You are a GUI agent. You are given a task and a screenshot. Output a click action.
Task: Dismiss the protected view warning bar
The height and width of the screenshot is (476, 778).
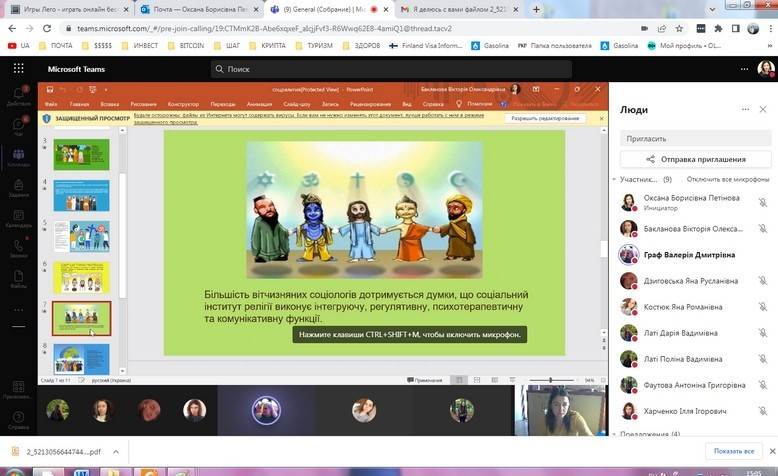(601, 119)
